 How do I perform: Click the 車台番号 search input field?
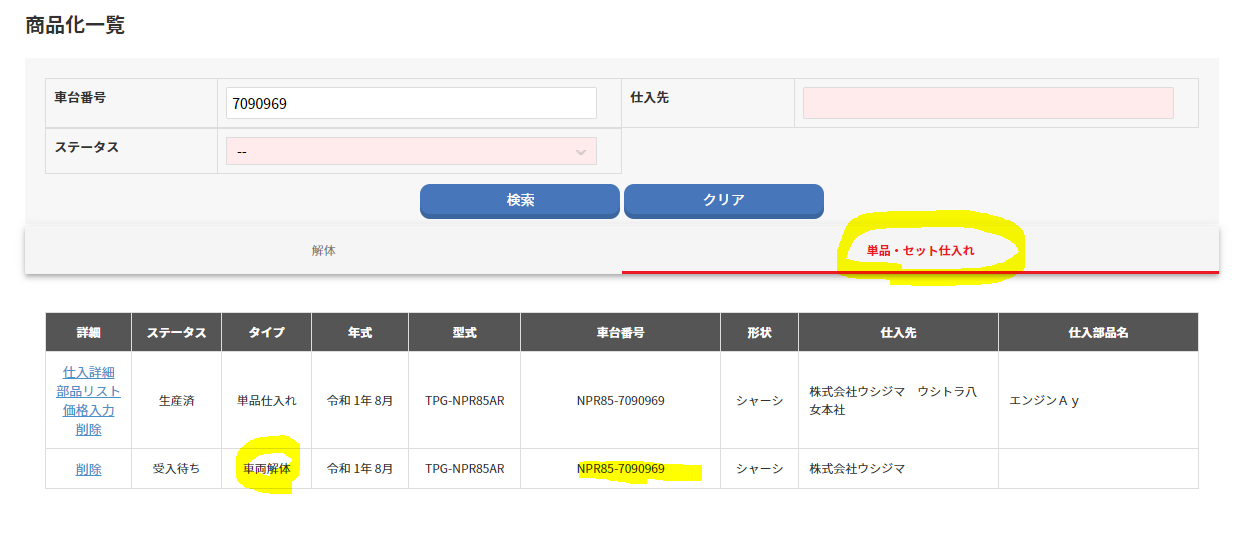(412, 103)
